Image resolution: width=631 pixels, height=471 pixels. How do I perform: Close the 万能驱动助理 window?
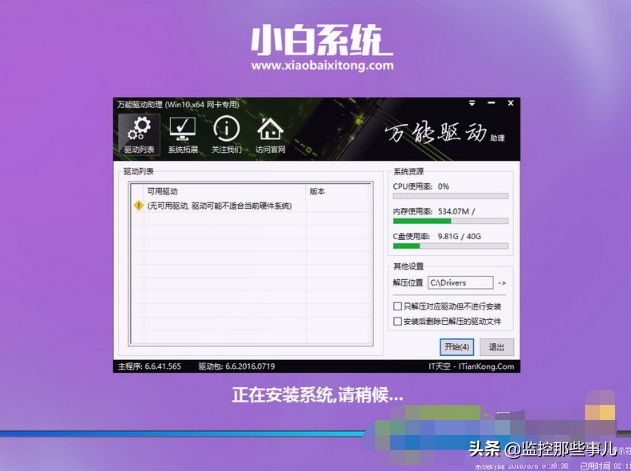[510, 103]
